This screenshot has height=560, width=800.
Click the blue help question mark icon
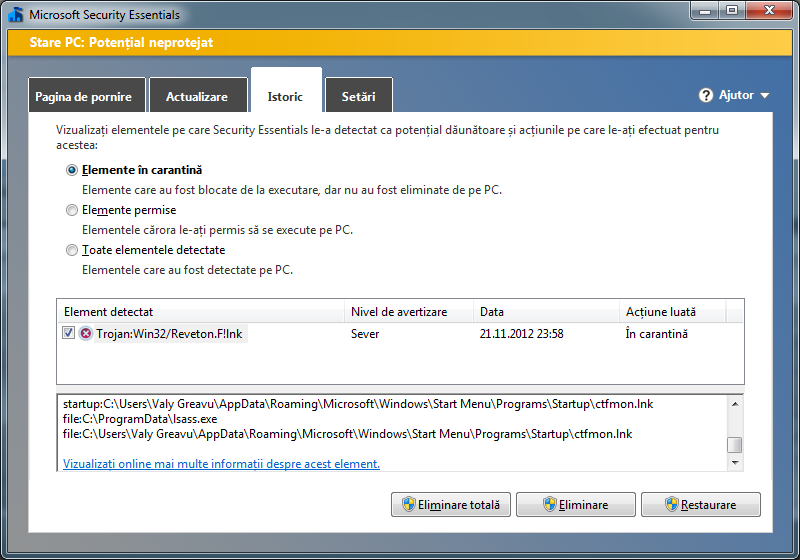[707, 95]
